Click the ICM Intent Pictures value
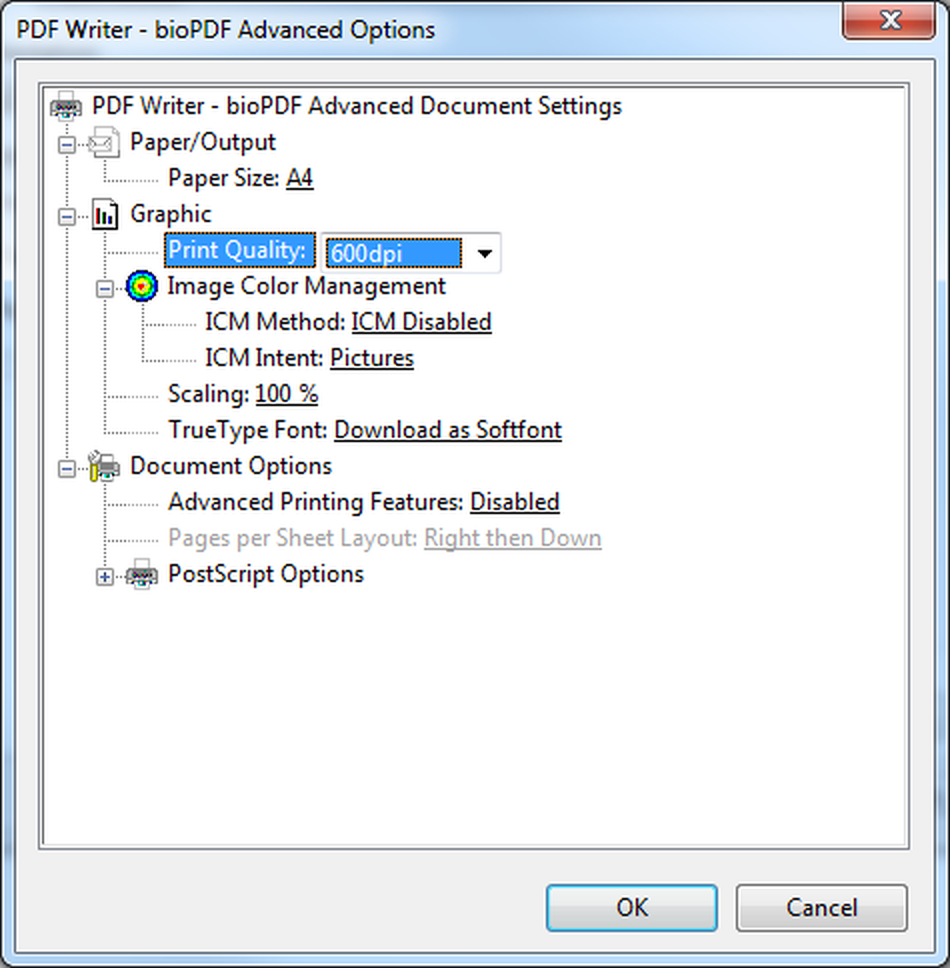This screenshot has height=968, width=950. 372,358
